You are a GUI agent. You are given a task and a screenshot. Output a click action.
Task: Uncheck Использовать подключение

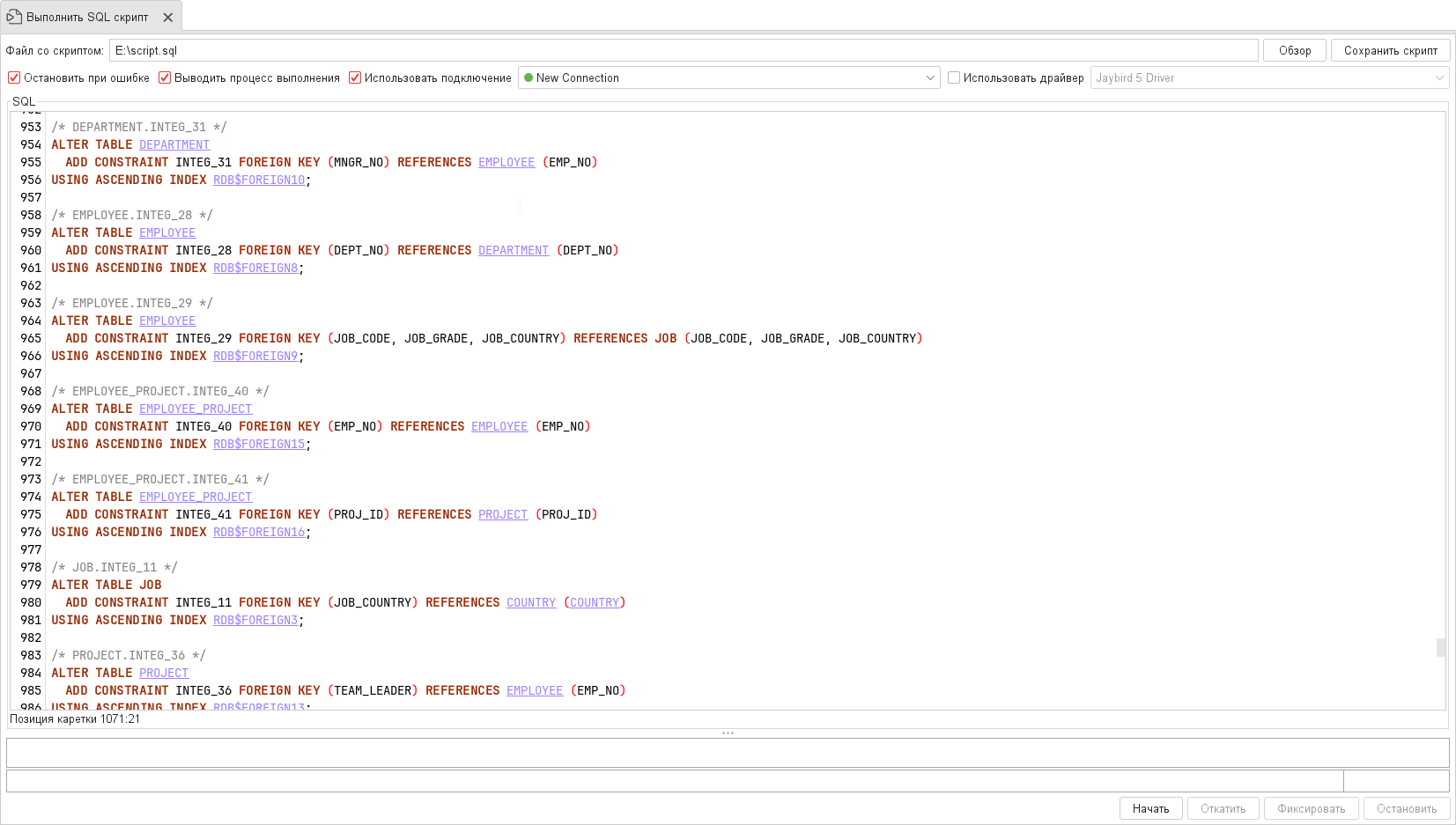pyautogui.click(x=354, y=77)
